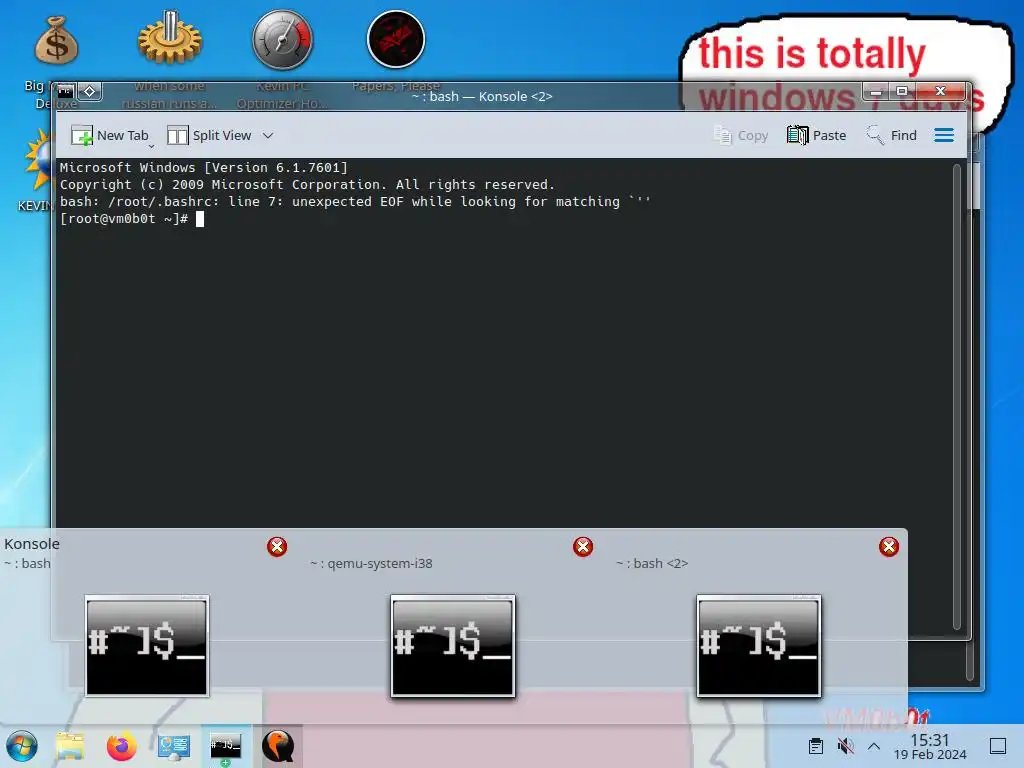Open the Konsole hamburger menu

(944, 135)
